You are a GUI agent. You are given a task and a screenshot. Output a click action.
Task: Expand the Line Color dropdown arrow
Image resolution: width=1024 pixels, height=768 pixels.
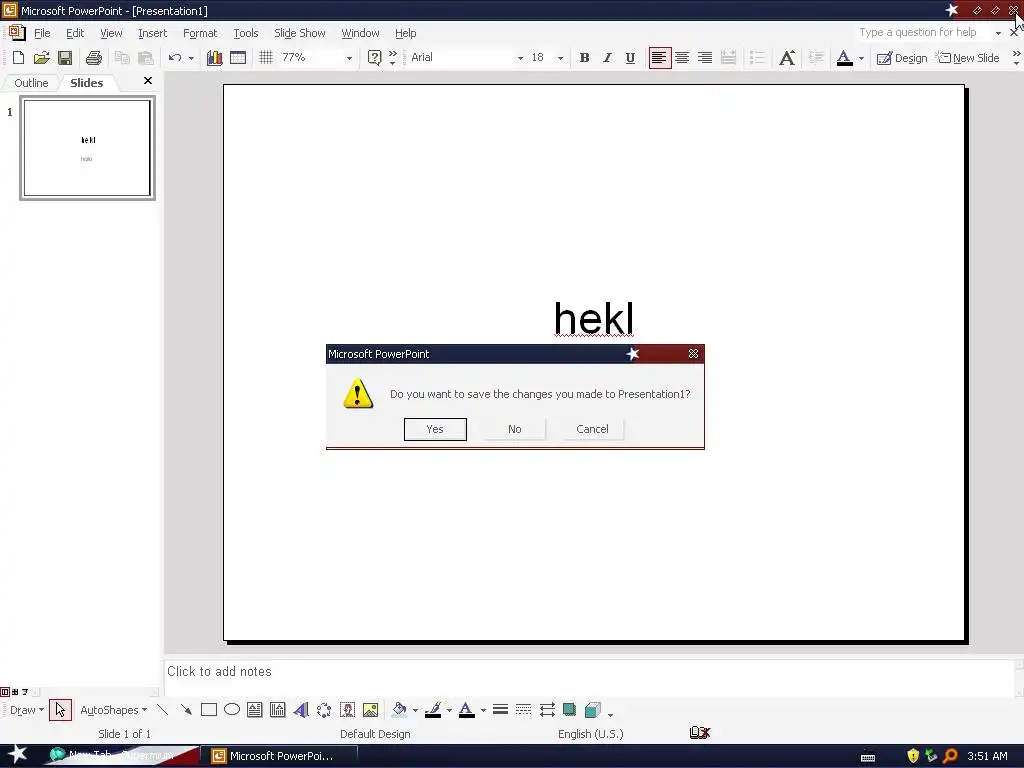449,710
